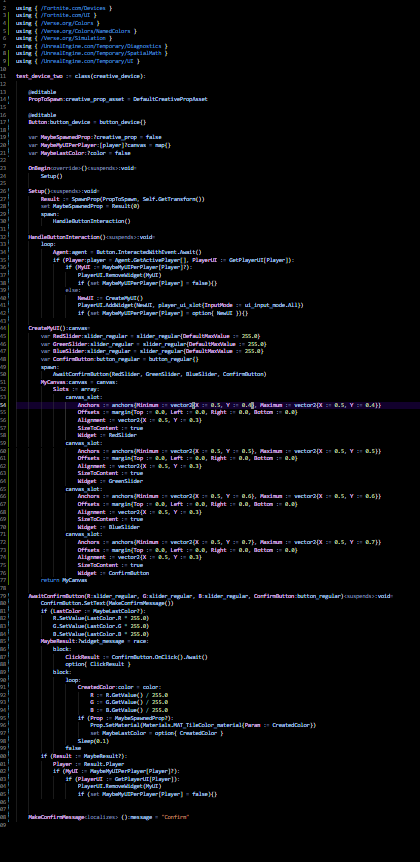The width and height of the screenshot is (420, 862).
Task: Click the 'if (Result := MaybeResult?):' line
Action: pyautogui.click(x=84, y=756)
